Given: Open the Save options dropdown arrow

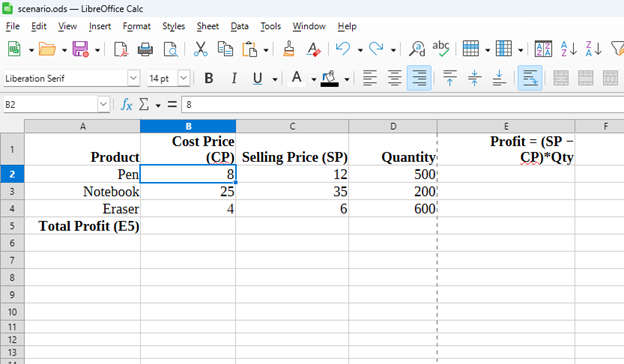Looking at the screenshot, I should [97, 50].
